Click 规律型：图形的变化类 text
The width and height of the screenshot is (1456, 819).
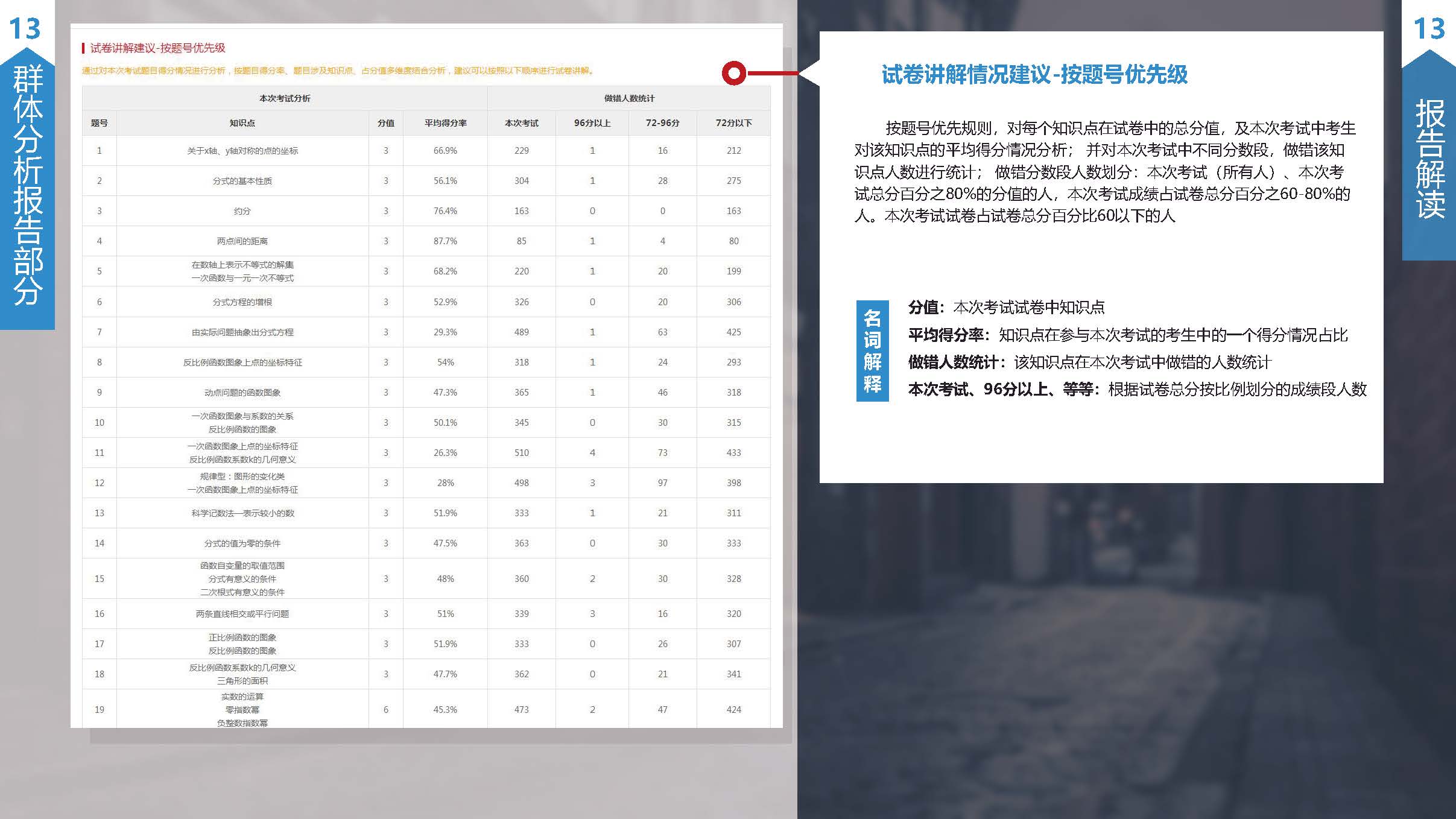tap(242, 476)
